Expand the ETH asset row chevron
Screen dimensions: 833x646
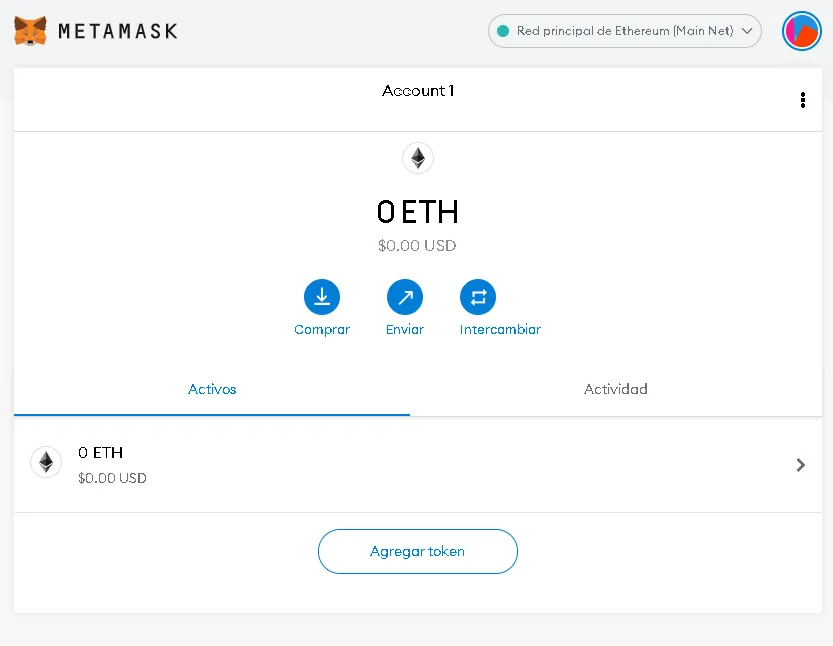tap(801, 465)
